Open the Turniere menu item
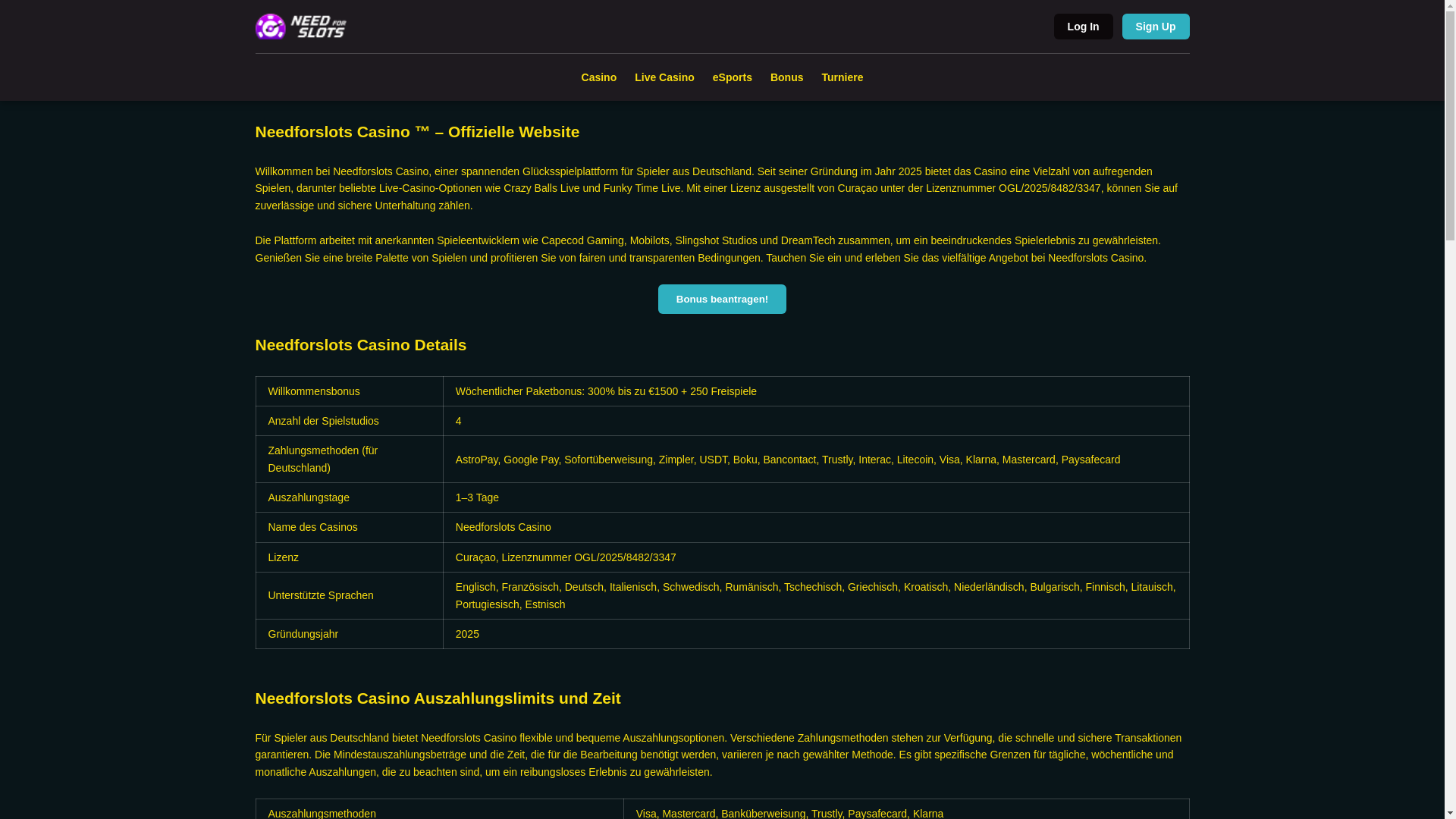Image resolution: width=1456 pixels, height=819 pixels. point(842,77)
